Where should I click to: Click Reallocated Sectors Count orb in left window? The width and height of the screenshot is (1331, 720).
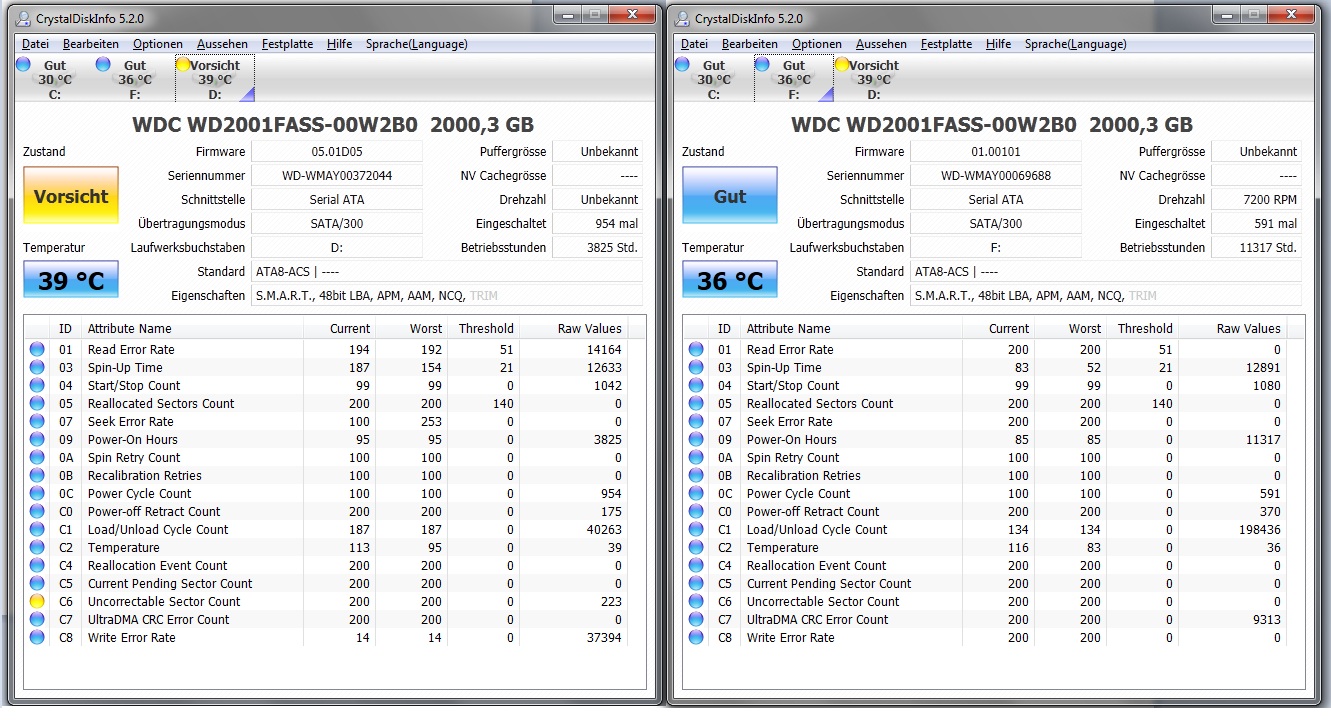click(37, 403)
